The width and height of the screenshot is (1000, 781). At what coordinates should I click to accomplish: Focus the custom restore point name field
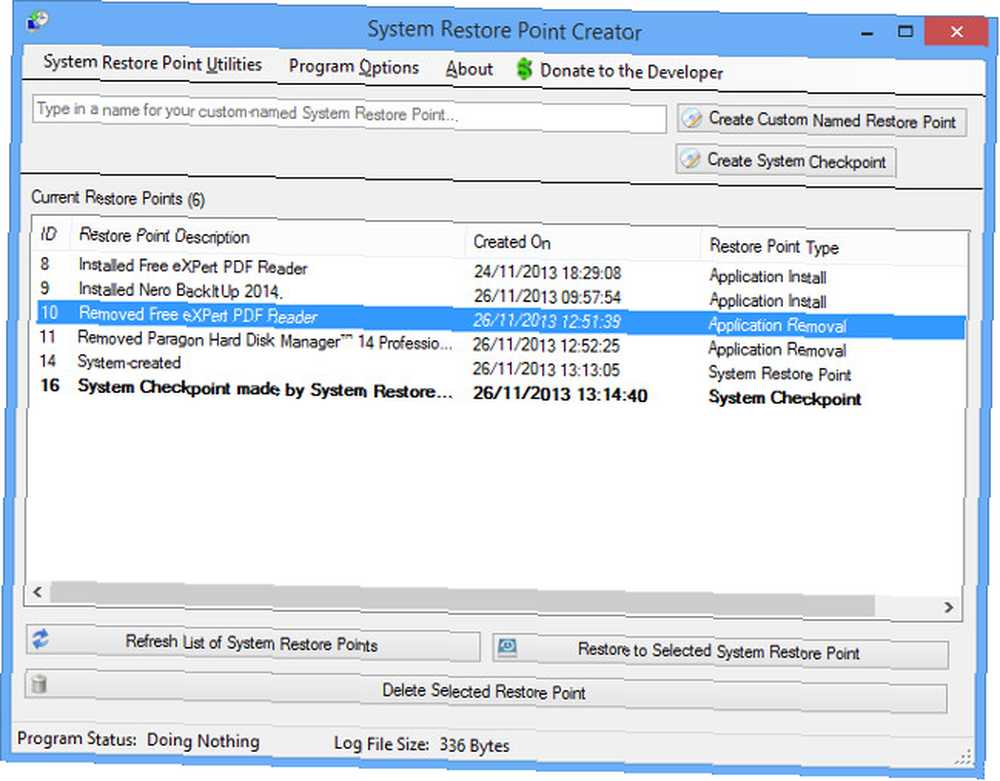point(349,113)
